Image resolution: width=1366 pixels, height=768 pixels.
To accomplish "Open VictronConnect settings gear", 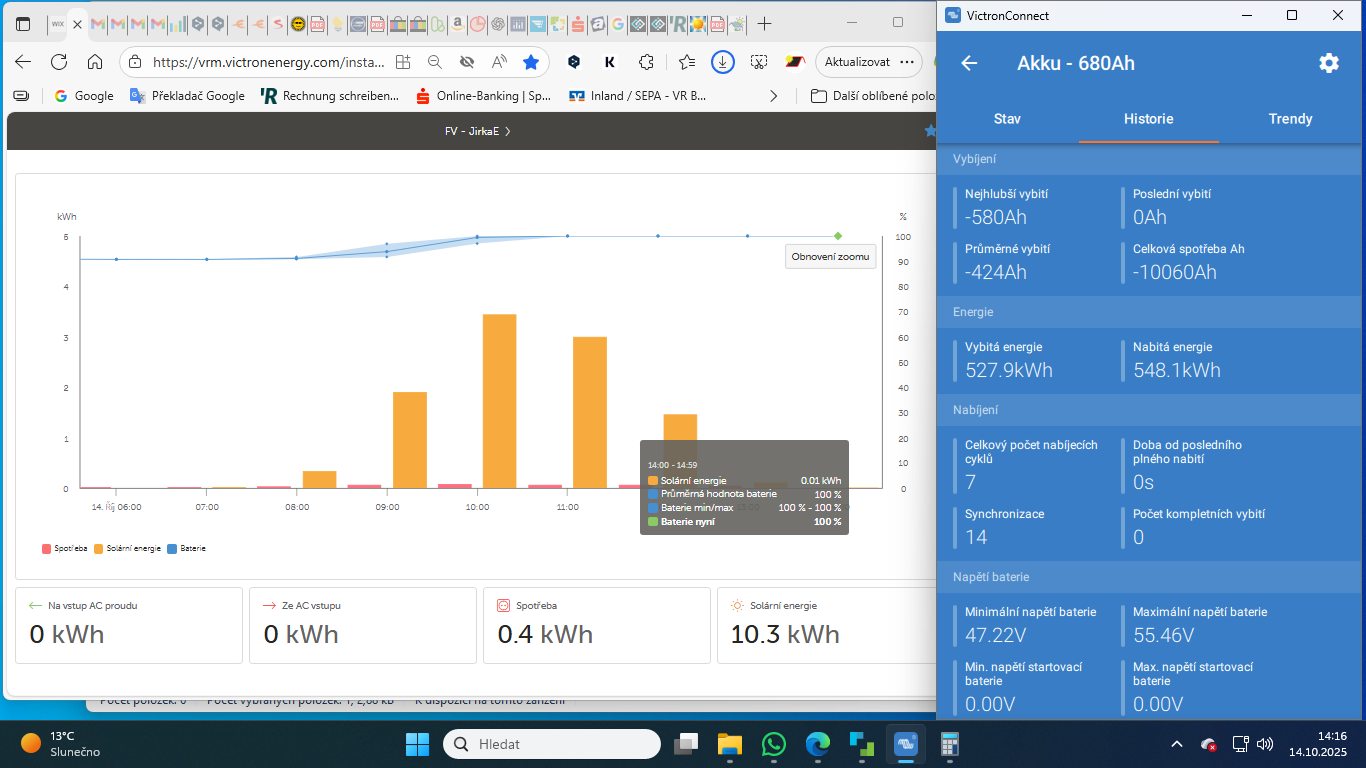I will coord(1328,63).
